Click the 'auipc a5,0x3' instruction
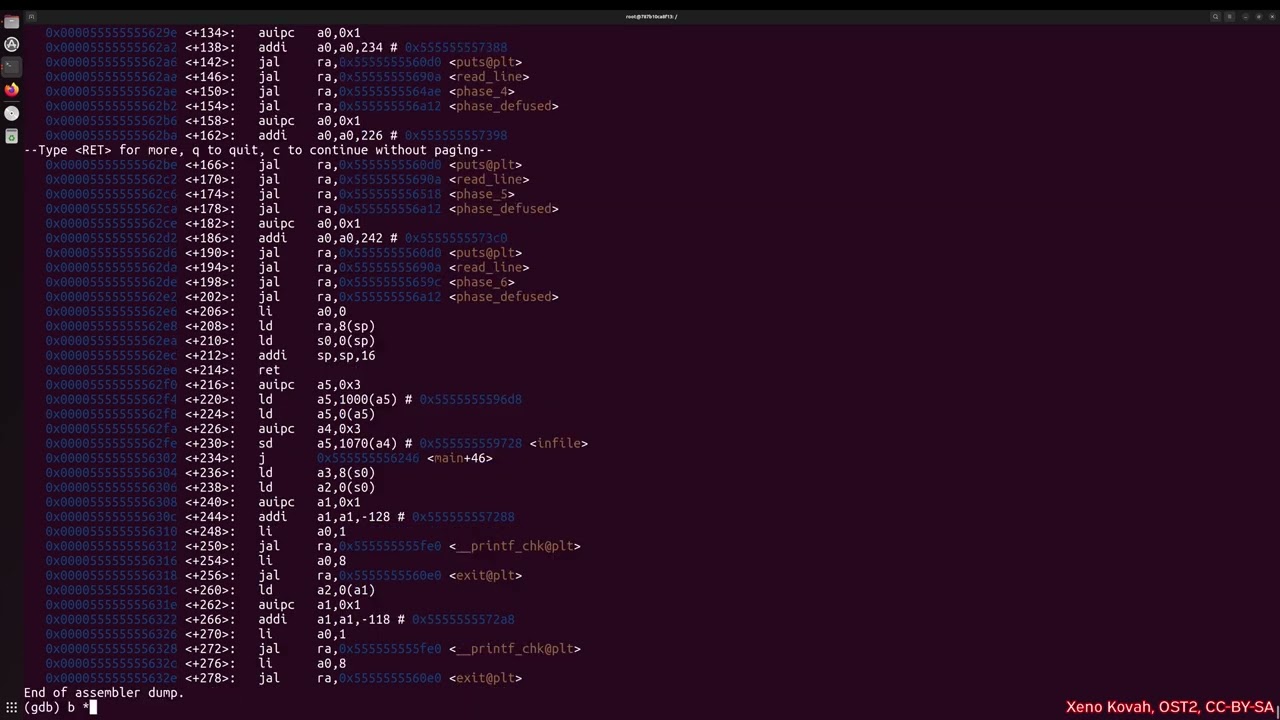1280x720 pixels. [309, 385]
